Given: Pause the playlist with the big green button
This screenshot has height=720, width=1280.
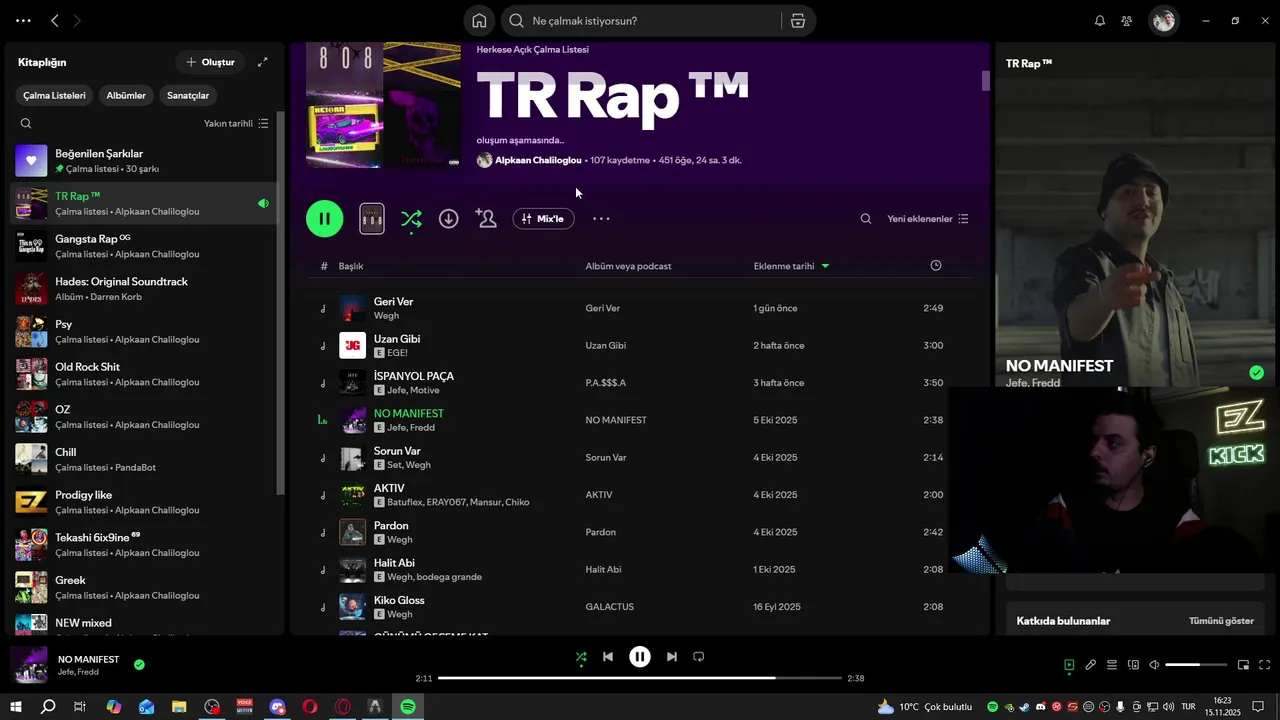Looking at the screenshot, I should click(x=325, y=218).
